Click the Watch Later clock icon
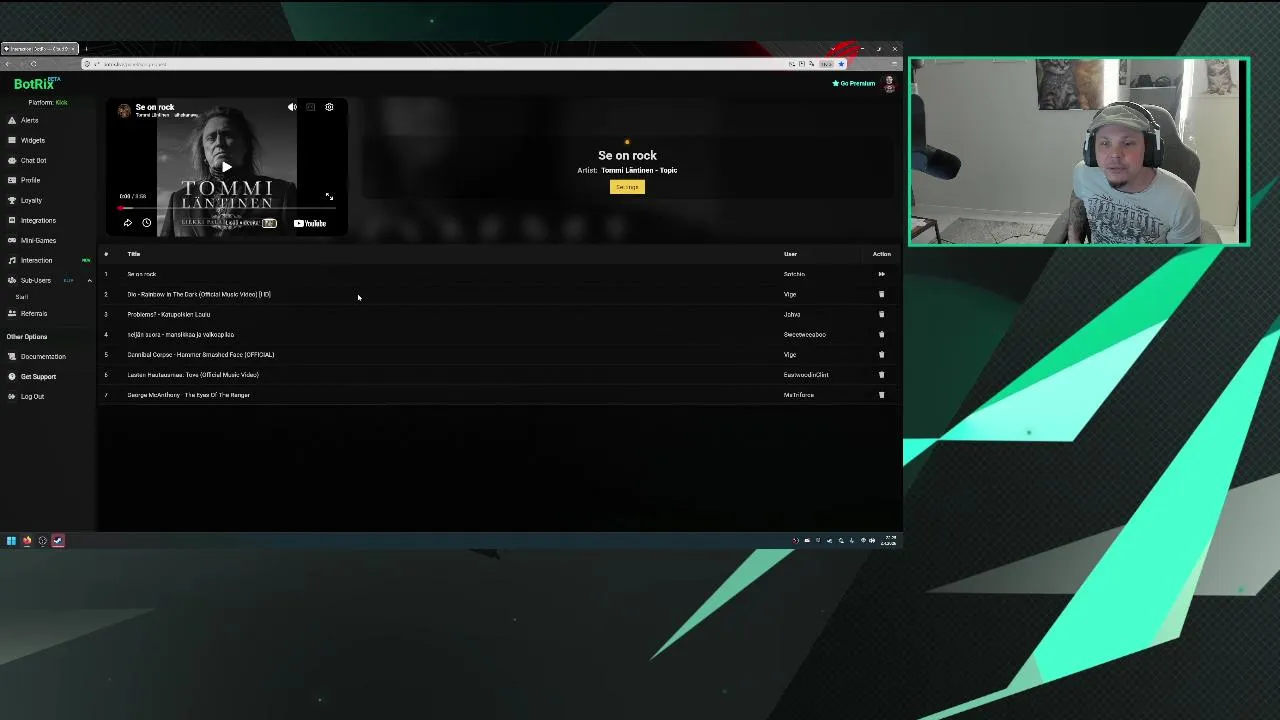Viewport: 1280px width, 720px height. [x=146, y=223]
